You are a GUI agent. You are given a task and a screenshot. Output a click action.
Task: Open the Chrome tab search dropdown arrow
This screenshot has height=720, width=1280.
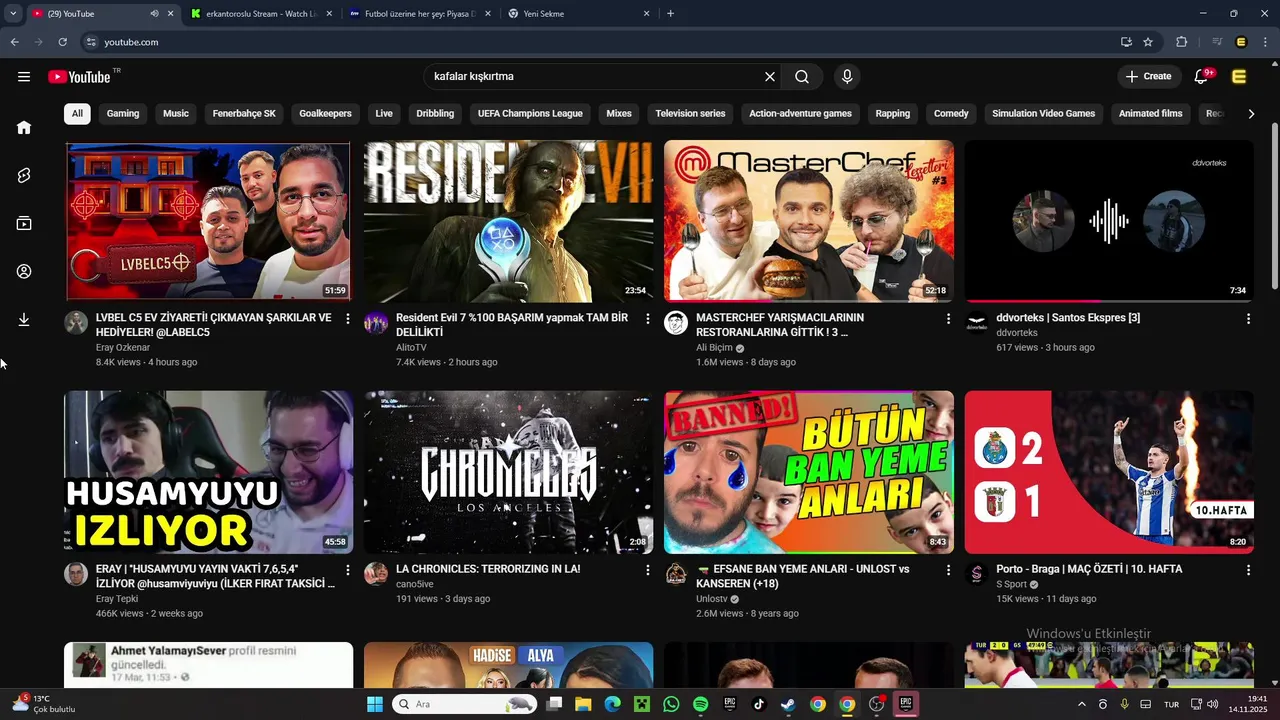tap(13, 14)
